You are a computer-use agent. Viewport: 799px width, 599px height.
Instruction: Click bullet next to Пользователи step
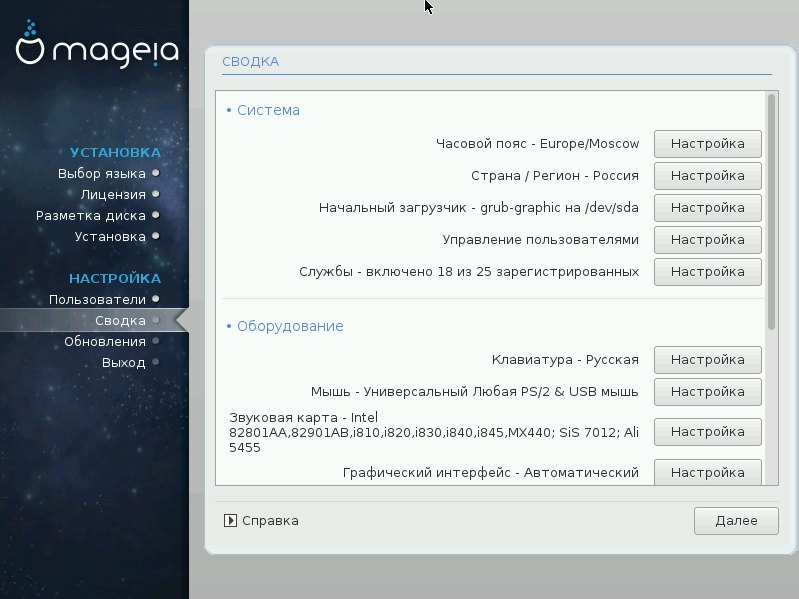(156, 300)
